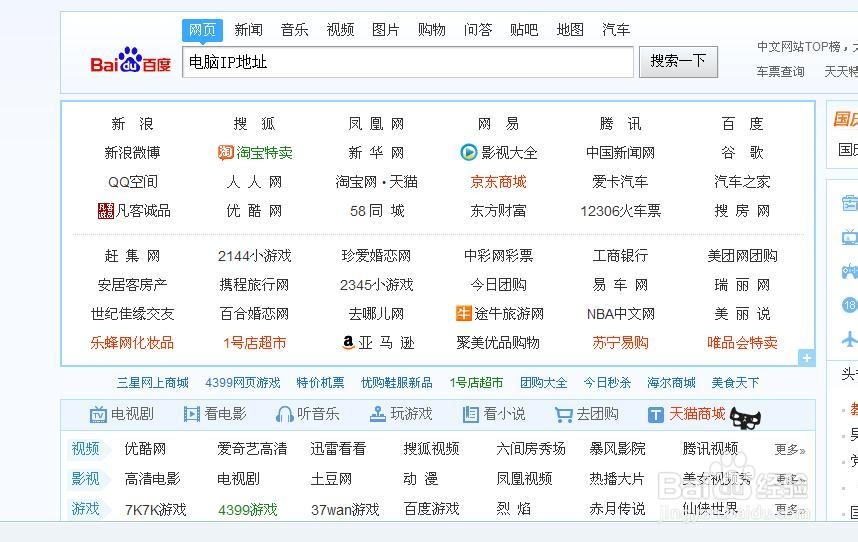Open the 12306火车票 link
Image resolution: width=858 pixels, height=542 pixels.
[621, 211]
